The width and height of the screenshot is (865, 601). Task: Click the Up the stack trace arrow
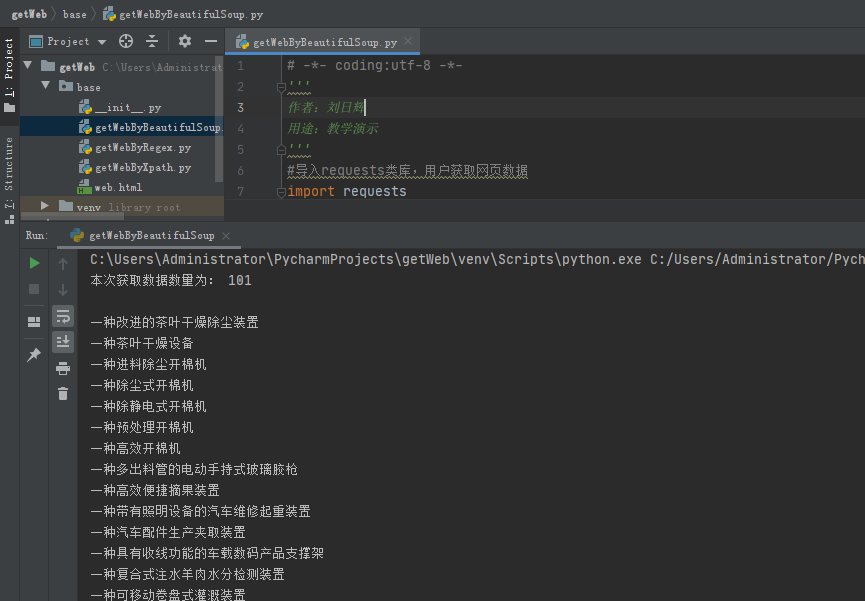(63, 264)
